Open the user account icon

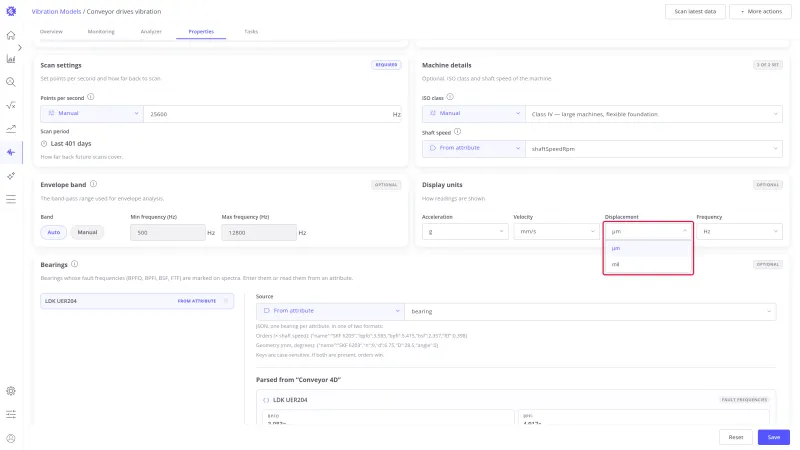(11, 438)
